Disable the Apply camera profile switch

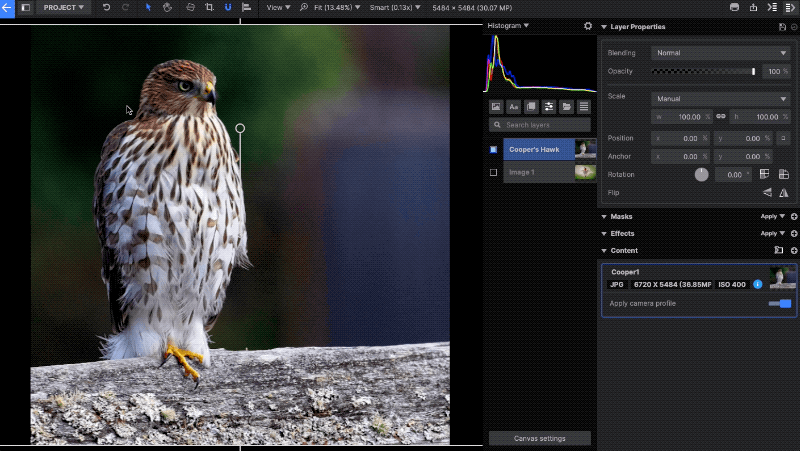pyautogui.click(x=780, y=303)
